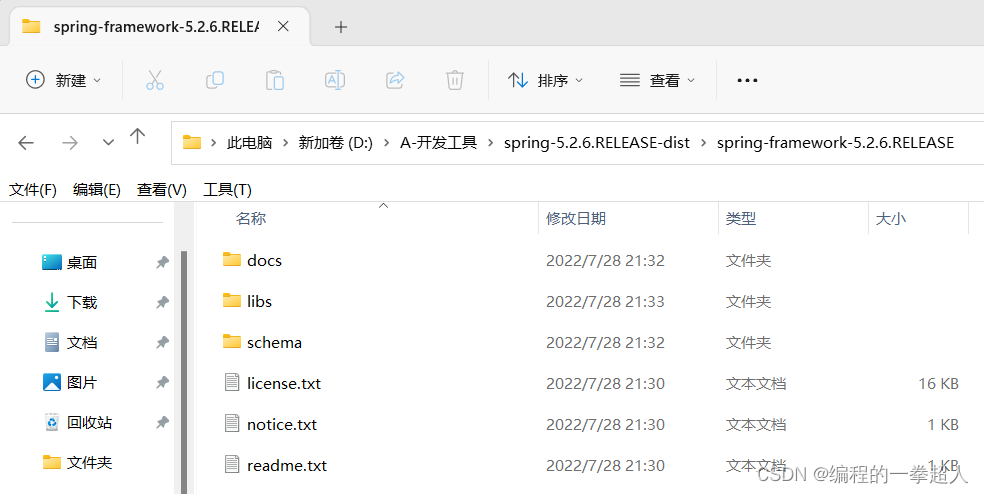Close the spring-framework tab

click(283, 26)
